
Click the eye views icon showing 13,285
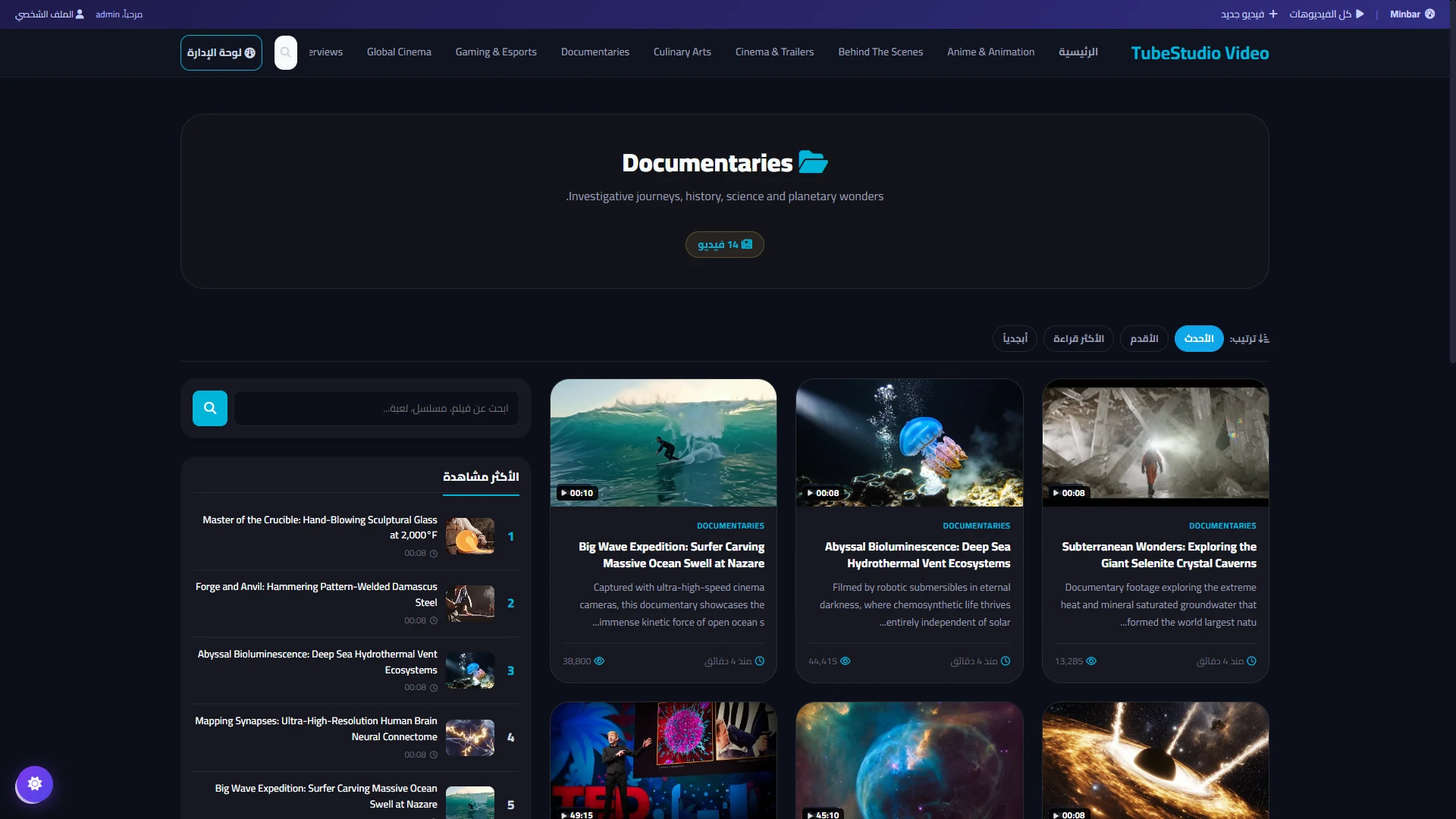click(x=1091, y=661)
